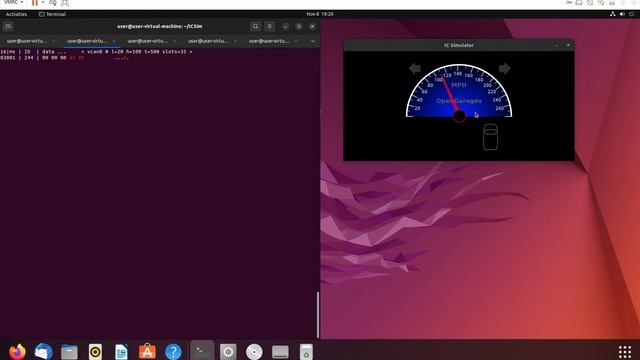This screenshot has height=360, width=640.
Task: Close the first terminal tab
Action: point(53,41)
